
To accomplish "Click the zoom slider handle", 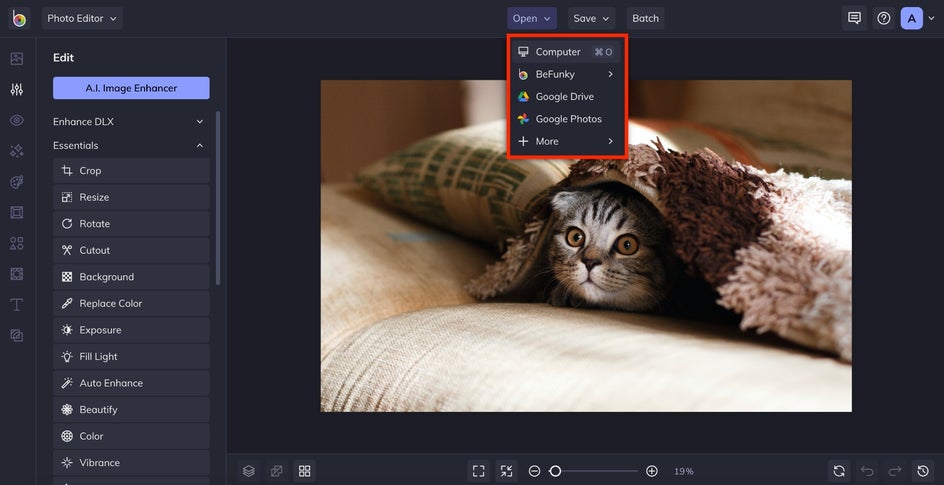I will tap(555, 471).
